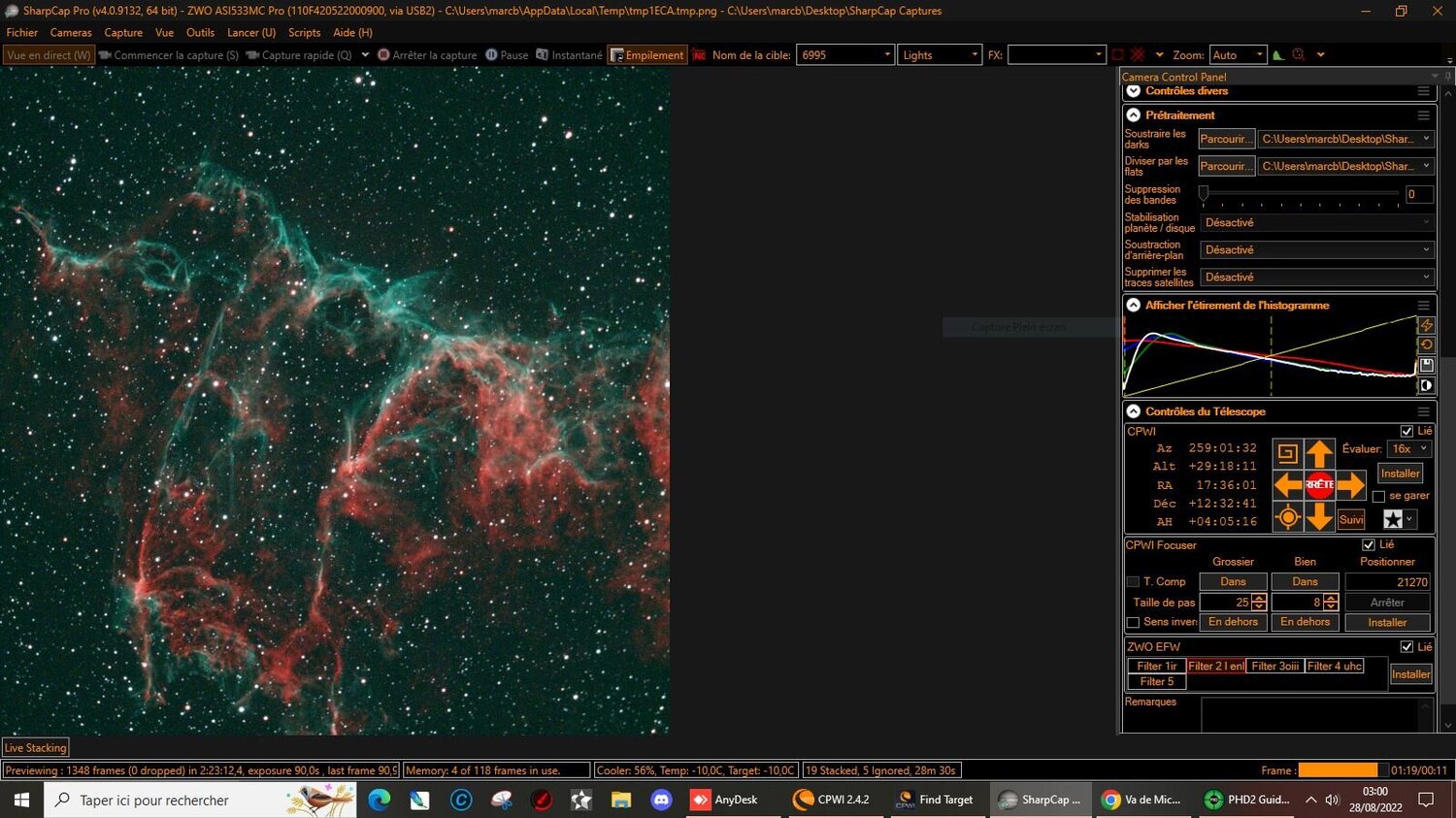
Task: Click the target/goto icon in telescope pad
Action: pyautogui.click(x=1288, y=517)
